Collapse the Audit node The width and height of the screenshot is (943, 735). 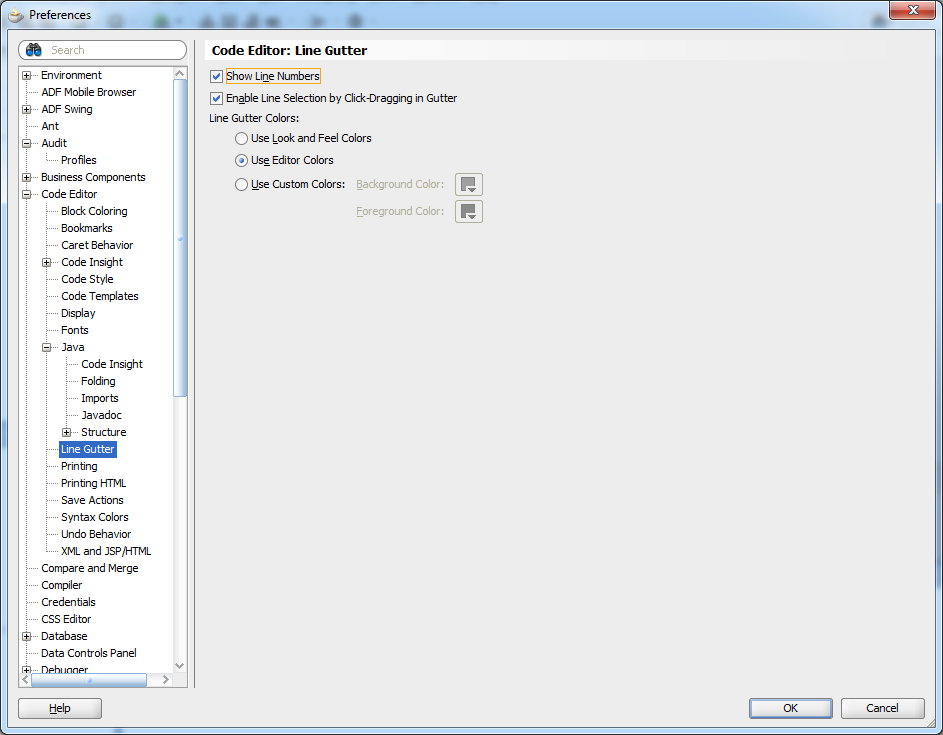click(28, 142)
